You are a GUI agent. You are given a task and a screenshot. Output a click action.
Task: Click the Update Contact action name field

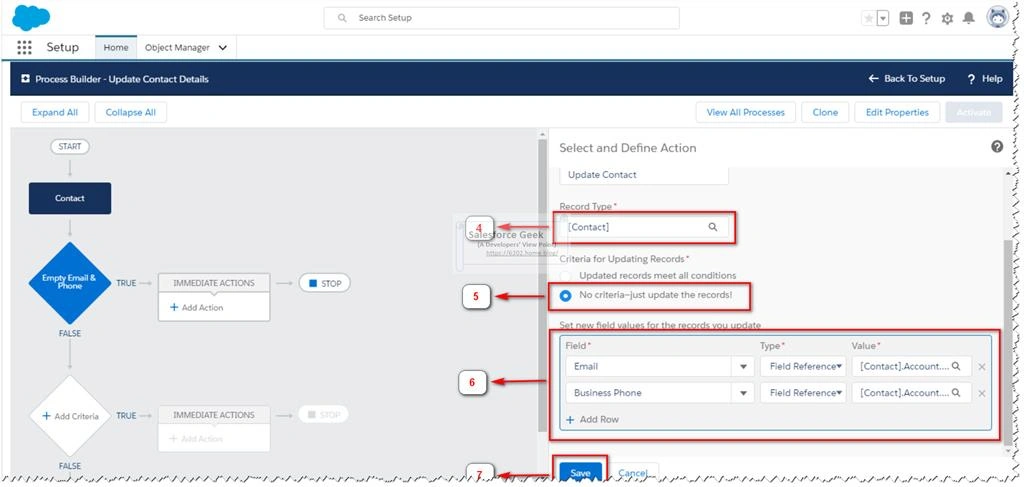pos(644,174)
